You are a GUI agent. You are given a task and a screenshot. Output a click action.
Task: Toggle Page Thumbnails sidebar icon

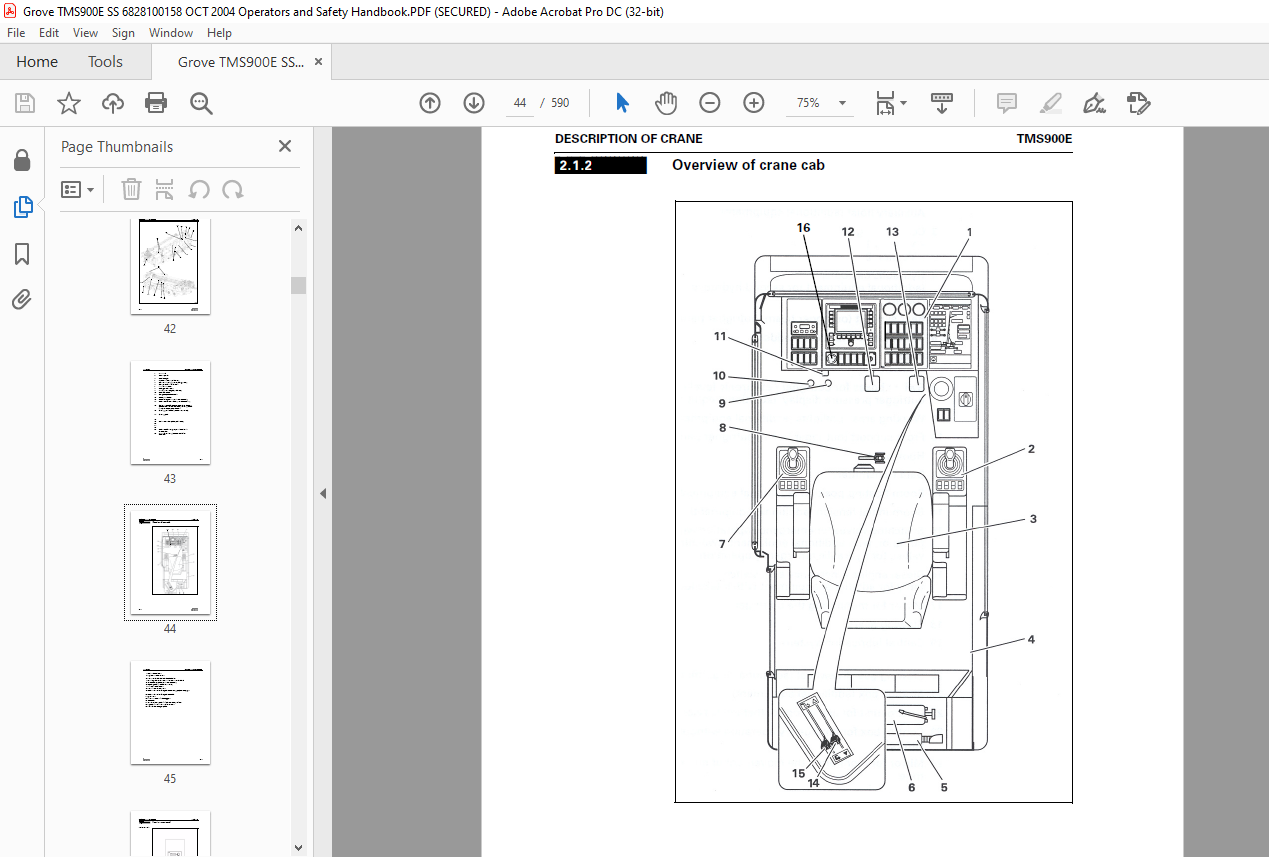tap(22, 207)
